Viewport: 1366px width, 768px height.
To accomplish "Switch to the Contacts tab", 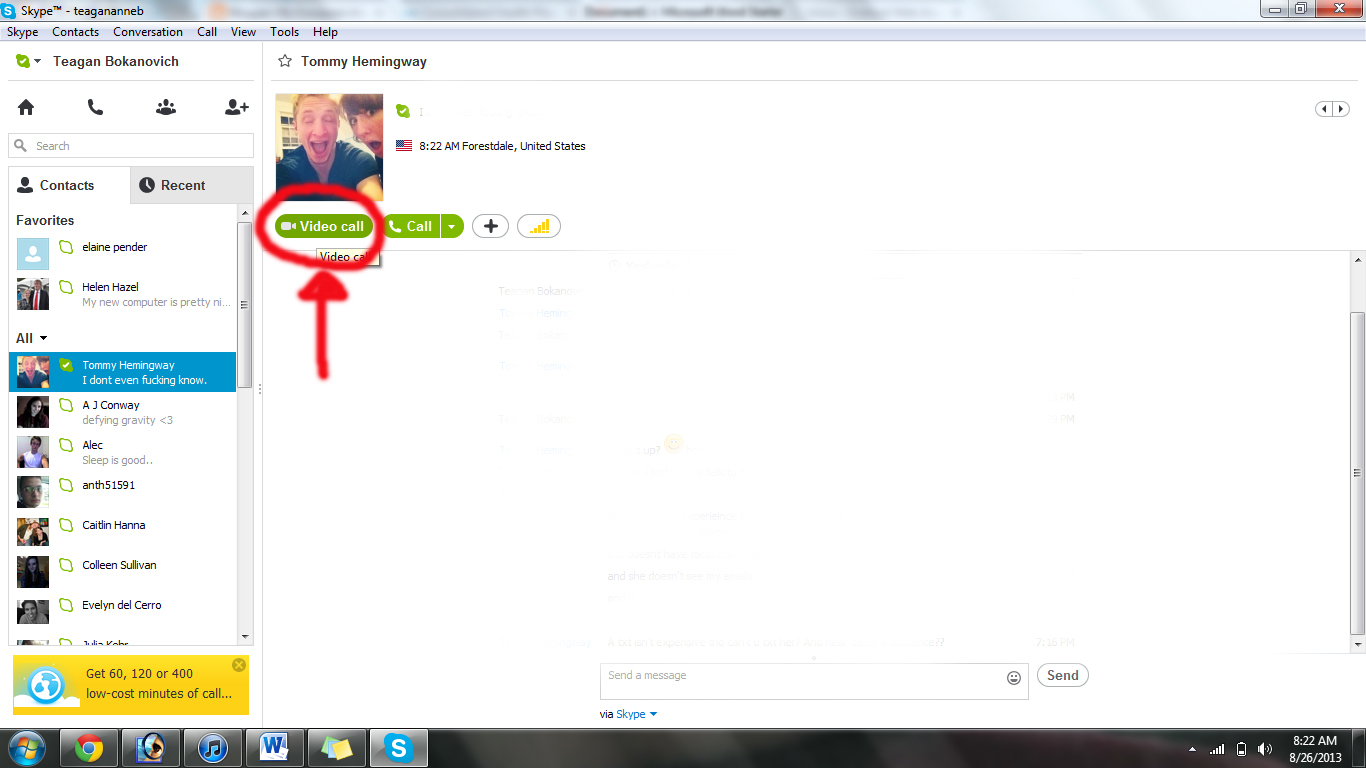I will tap(69, 185).
